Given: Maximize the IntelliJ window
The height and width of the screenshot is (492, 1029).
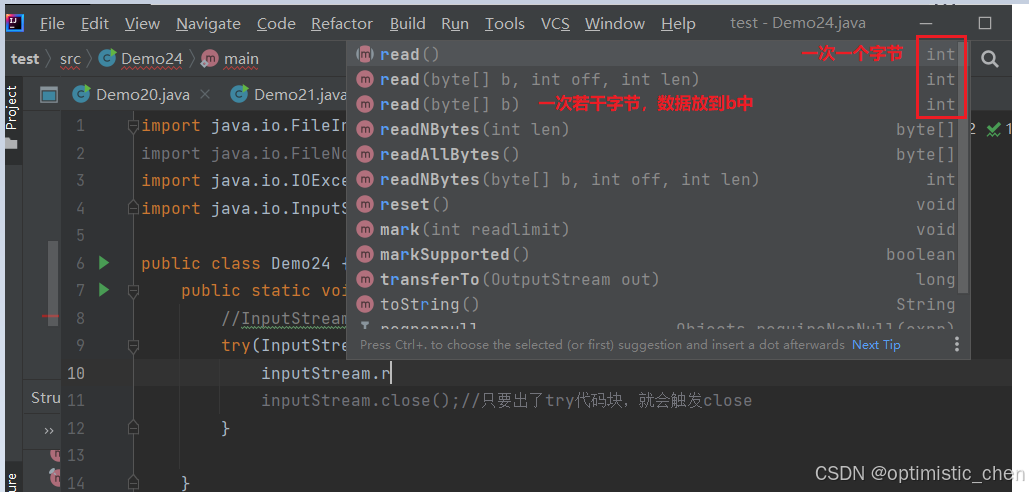Looking at the screenshot, I should (984, 24).
